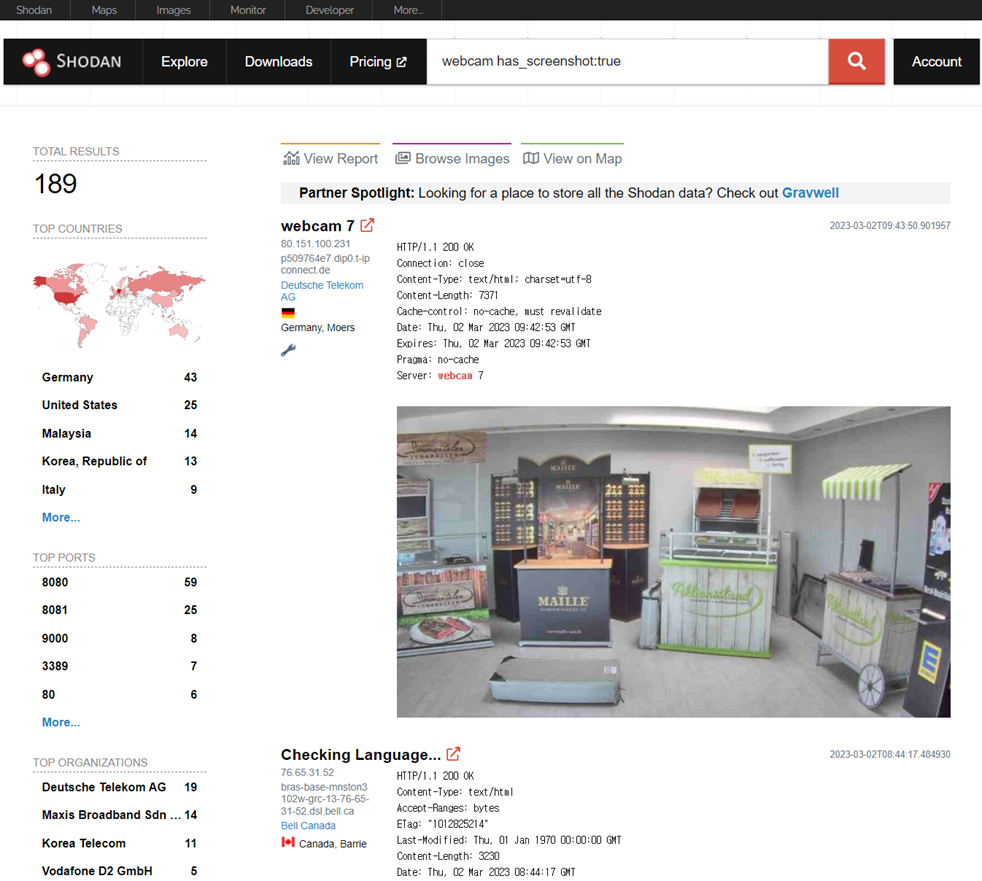Filter results by Malaysia
The image size is (982, 881).
click(119, 433)
